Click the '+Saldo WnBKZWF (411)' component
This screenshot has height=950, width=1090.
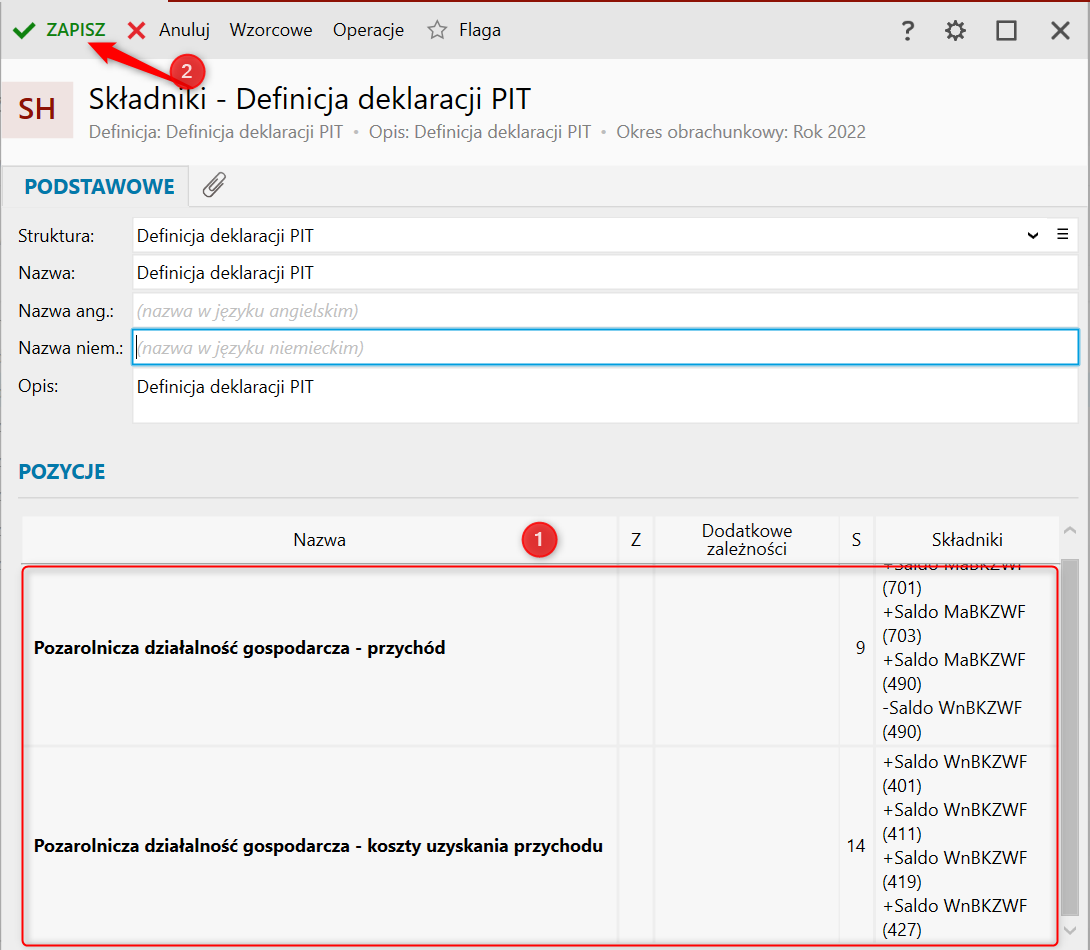954,821
